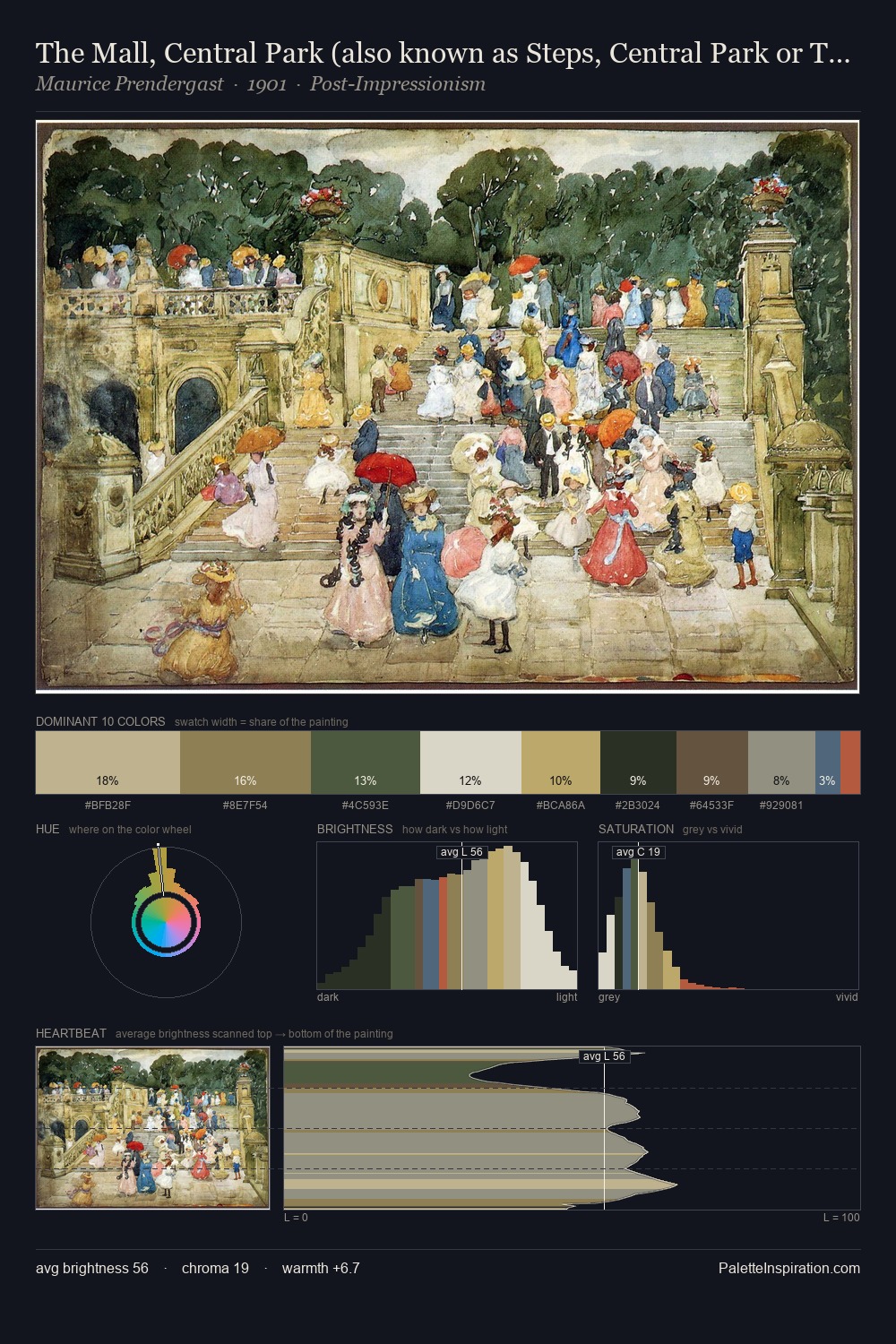The width and height of the screenshot is (896, 1344).
Task: Click the brightness histogram chart
Action: pyautogui.click(x=447, y=916)
